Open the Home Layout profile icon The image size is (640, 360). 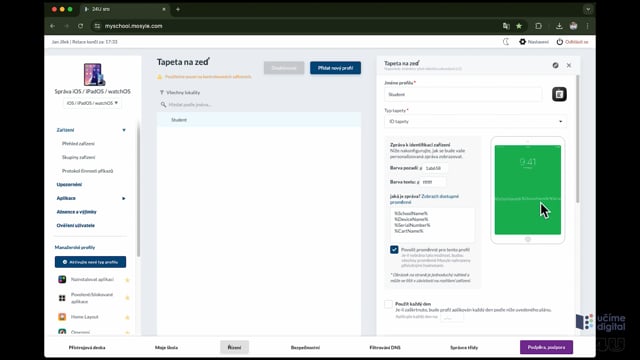(x=62, y=317)
